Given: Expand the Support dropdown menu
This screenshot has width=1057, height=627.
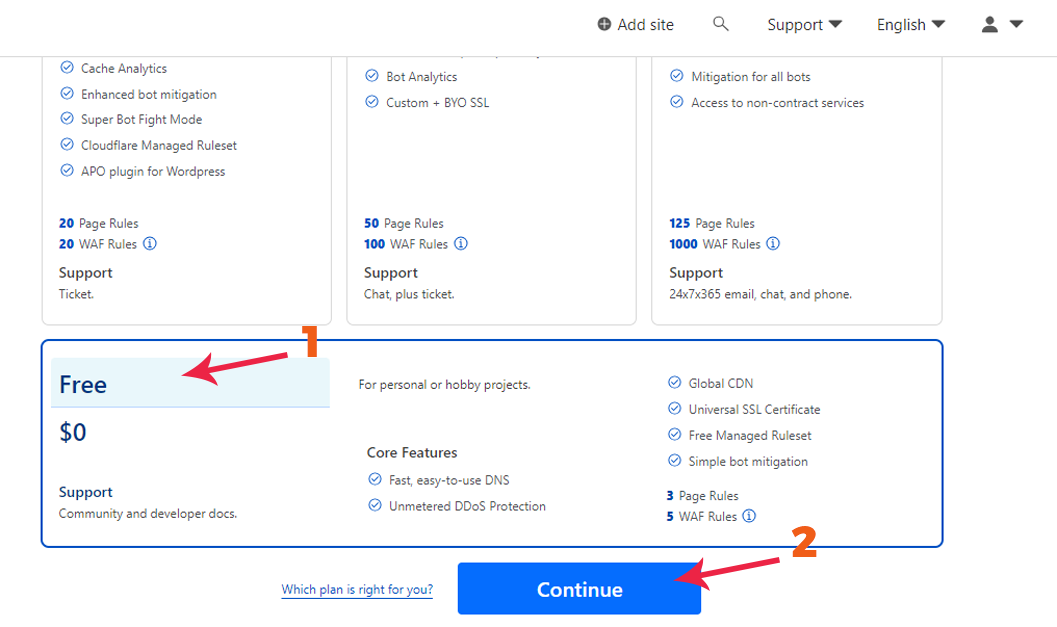Looking at the screenshot, I should click(804, 24).
